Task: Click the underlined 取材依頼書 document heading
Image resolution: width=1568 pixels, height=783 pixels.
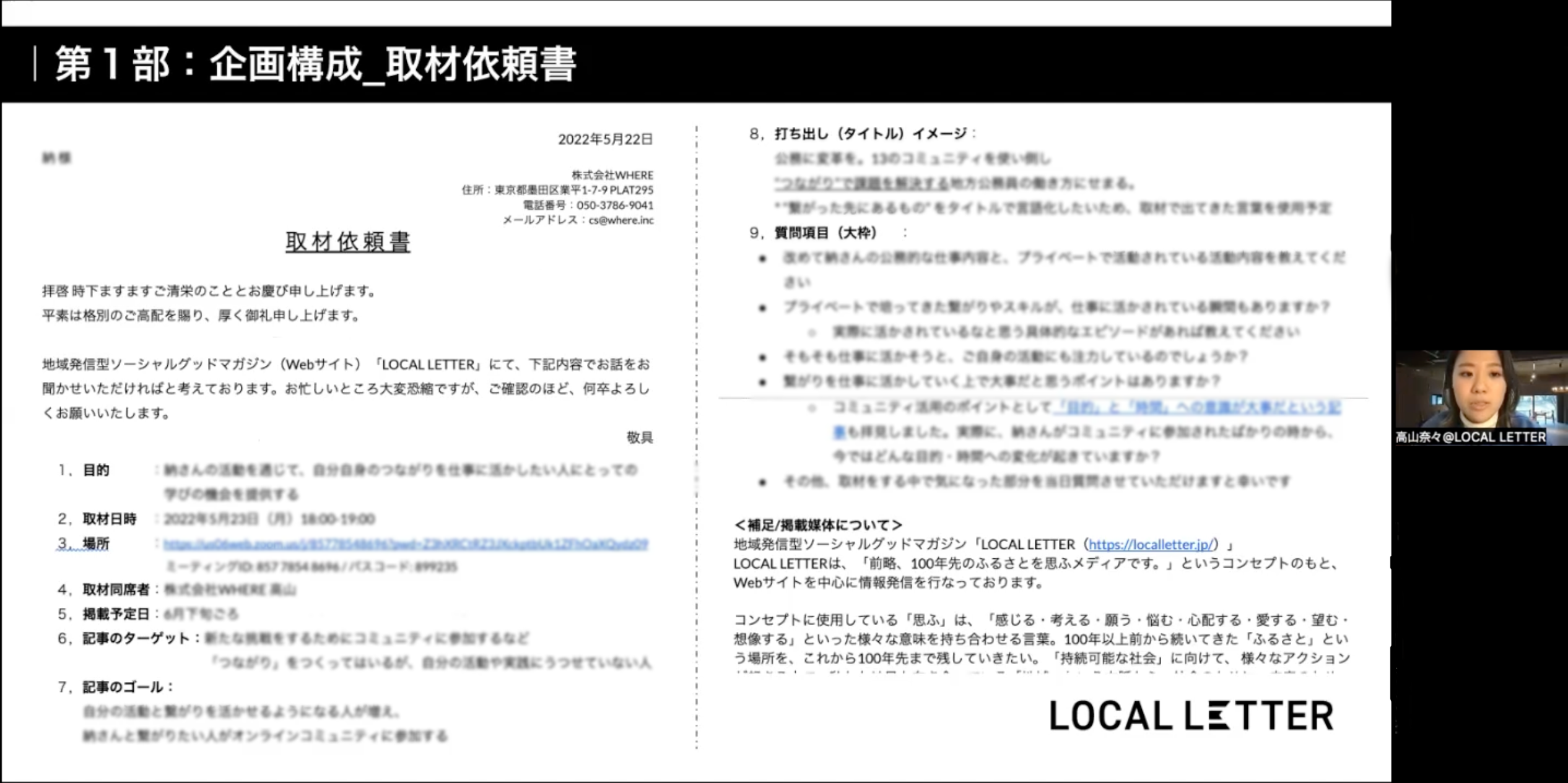Action: [347, 241]
